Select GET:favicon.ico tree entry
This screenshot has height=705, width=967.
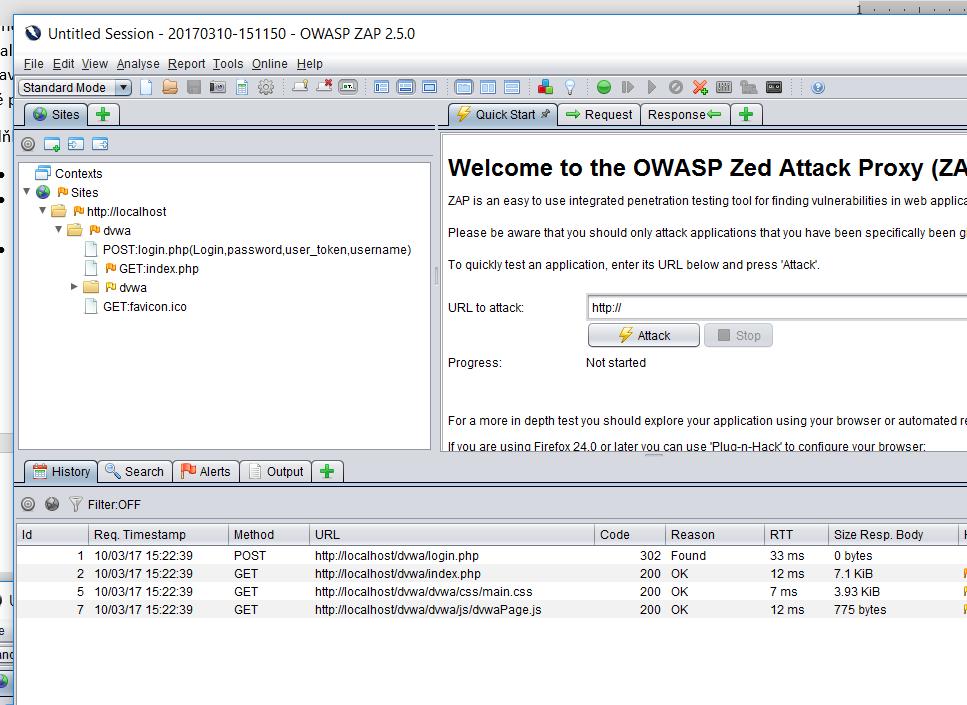144,307
